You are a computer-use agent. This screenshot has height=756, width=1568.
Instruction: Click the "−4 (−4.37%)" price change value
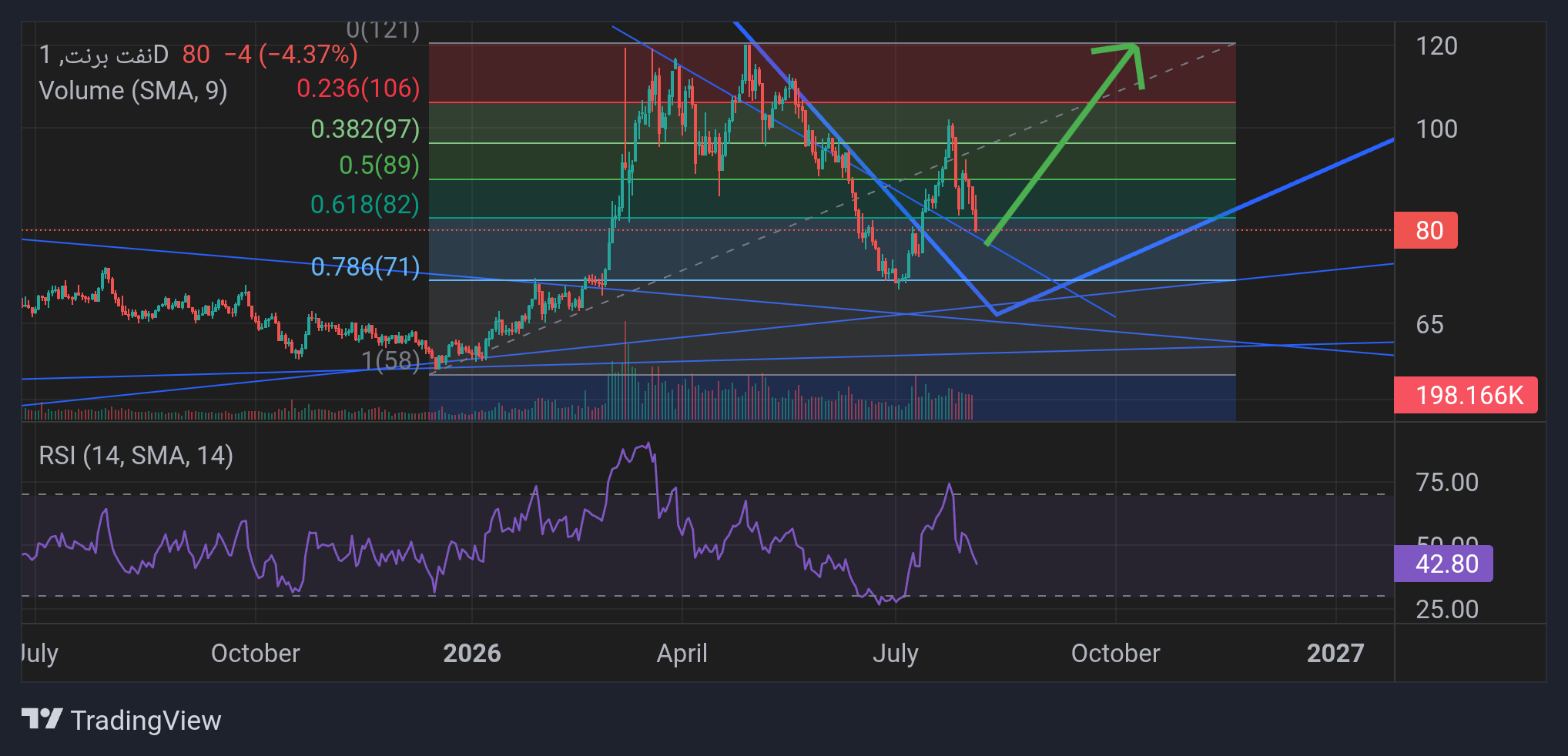click(x=291, y=55)
